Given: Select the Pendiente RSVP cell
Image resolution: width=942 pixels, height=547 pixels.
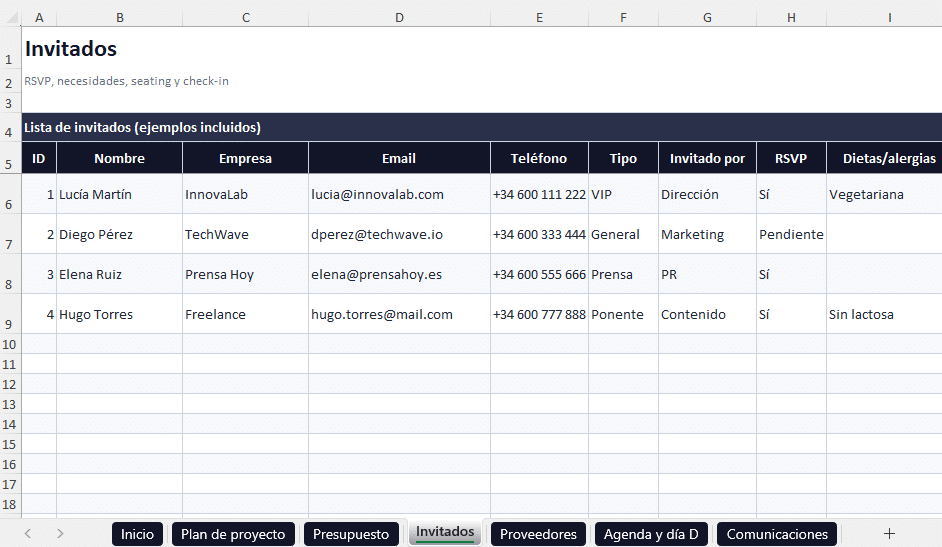Looking at the screenshot, I should click(791, 234).
